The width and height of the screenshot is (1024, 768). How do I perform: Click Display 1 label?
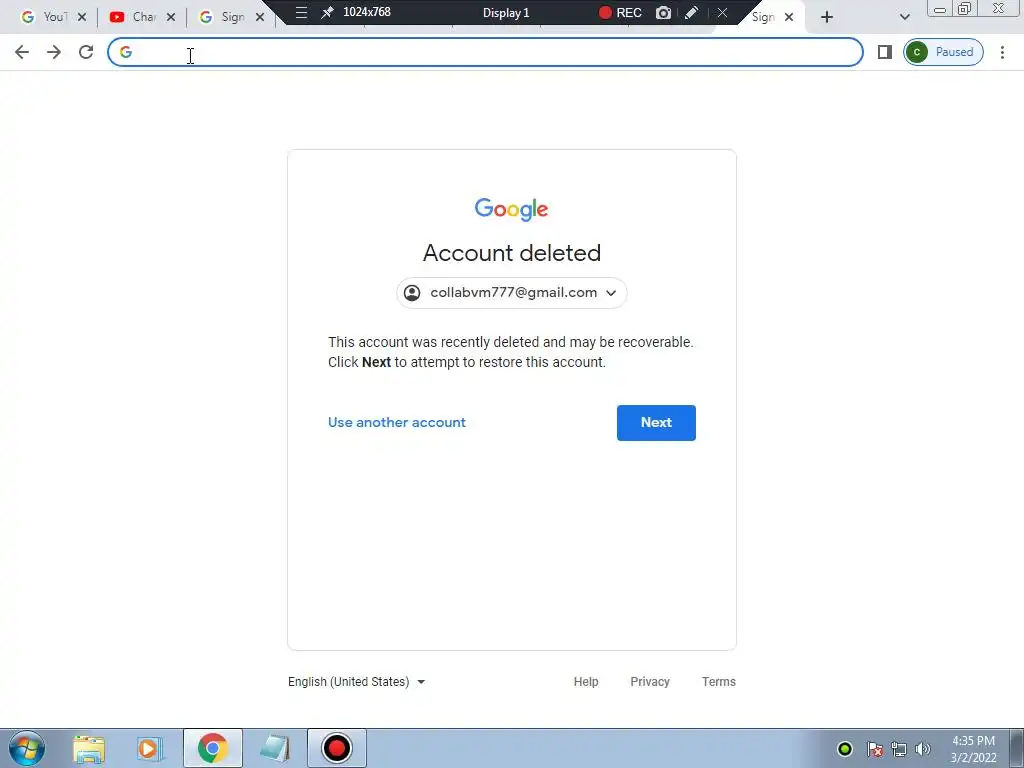(506, 12)
